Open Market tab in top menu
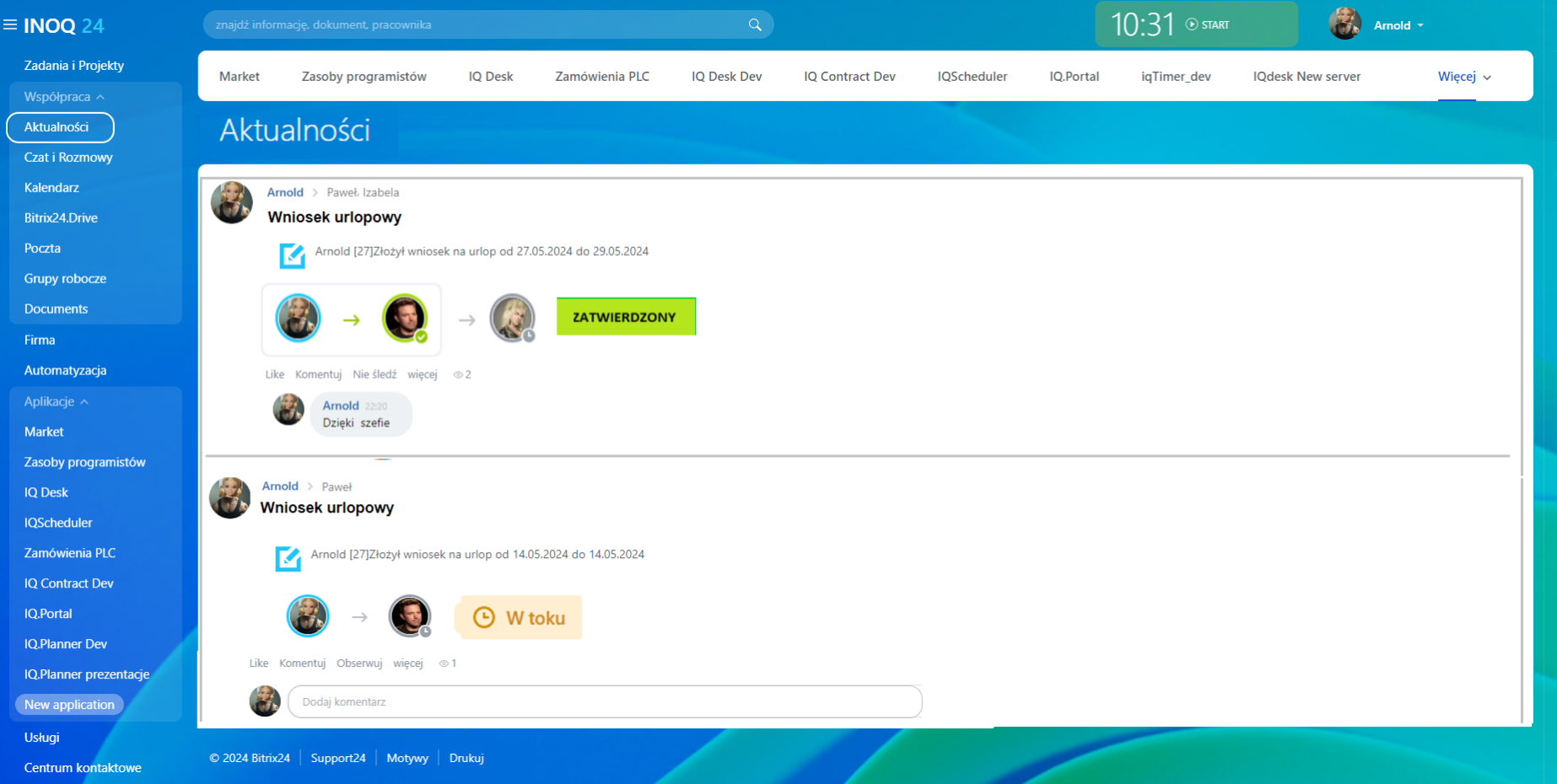 click(240, 77)
